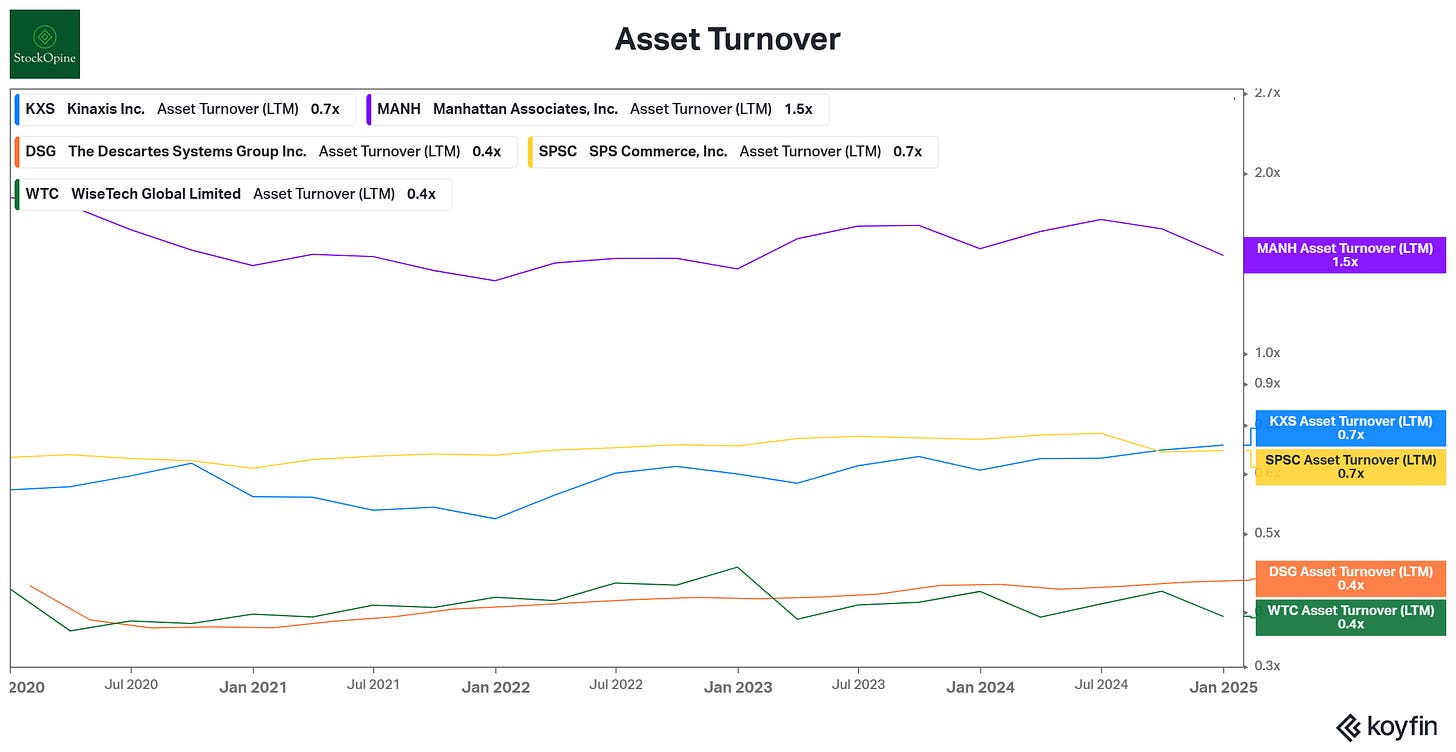This screenshot has width=1456, height=752.
Task: Click the Asset Turnover chart title
Action: [x=727, y=39]
